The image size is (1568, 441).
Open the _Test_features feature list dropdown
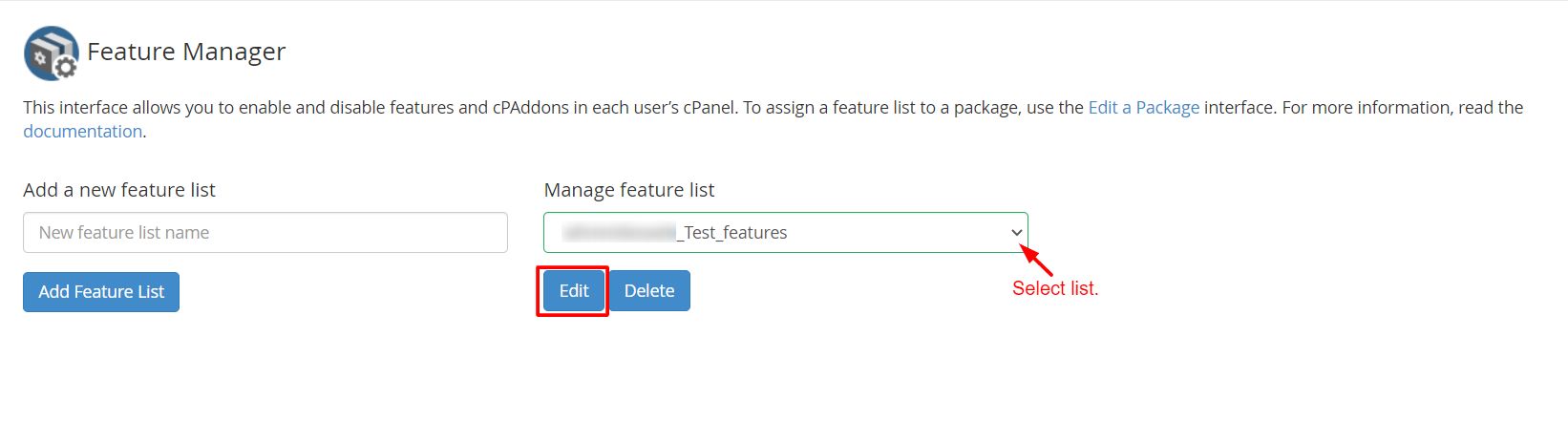click(x=786, y=233)
